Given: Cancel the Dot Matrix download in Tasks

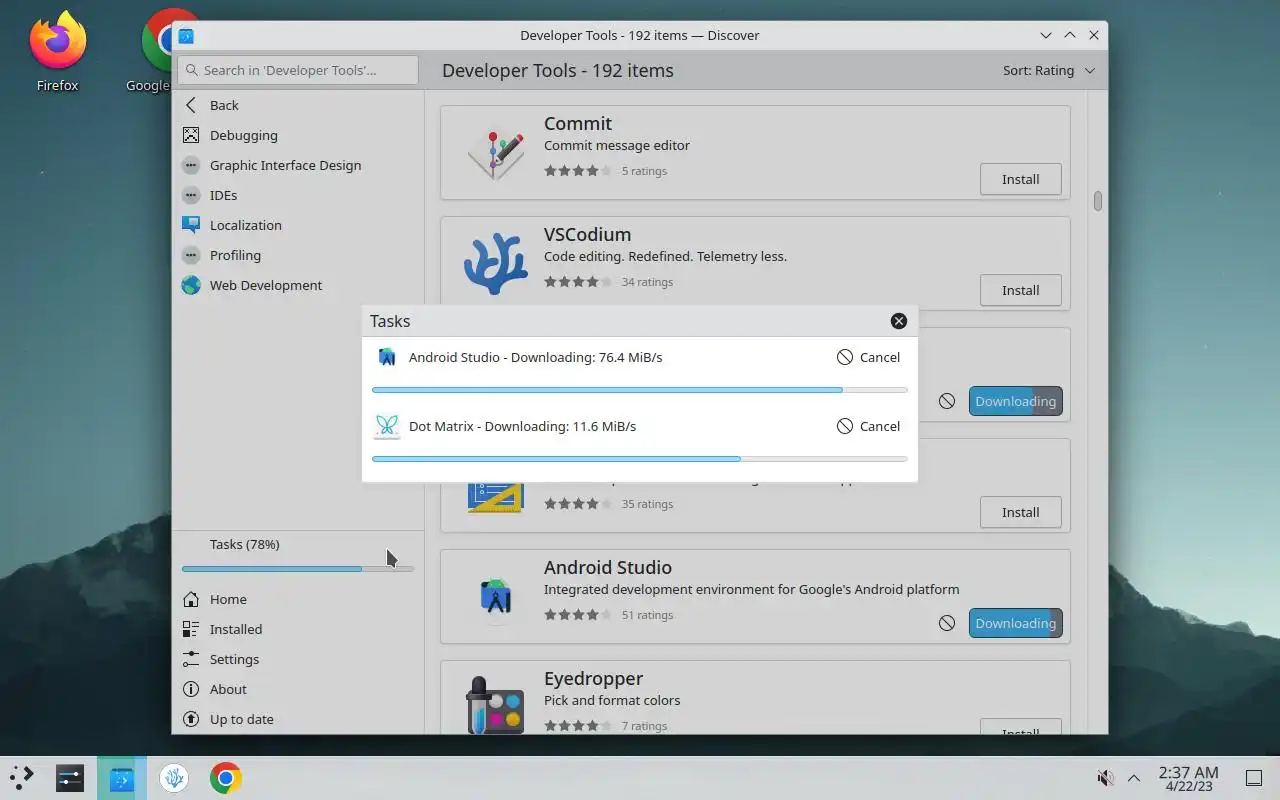Looking at the screenshot, I should click(x=868, y=426).
